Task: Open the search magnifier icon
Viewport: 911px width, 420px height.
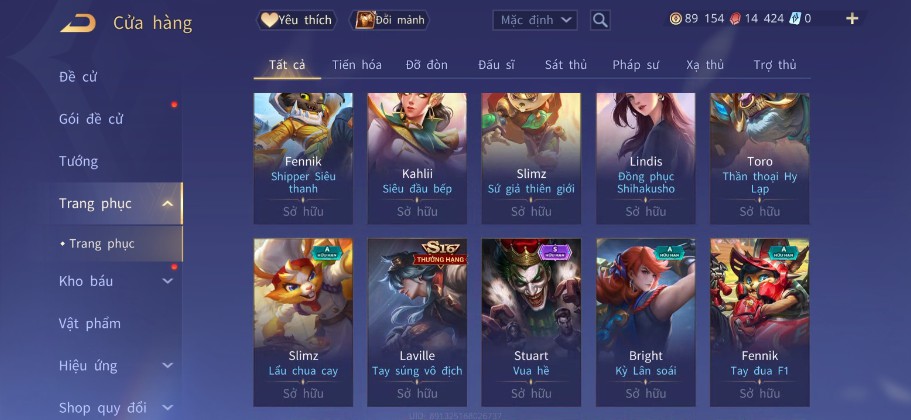Action: tap(600, 20)
